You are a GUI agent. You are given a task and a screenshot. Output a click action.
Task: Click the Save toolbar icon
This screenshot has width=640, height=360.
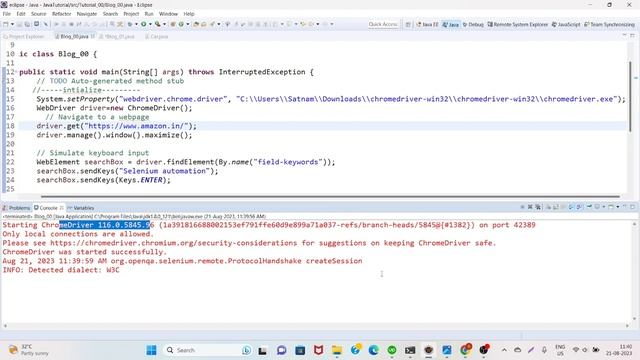point(19,24)
